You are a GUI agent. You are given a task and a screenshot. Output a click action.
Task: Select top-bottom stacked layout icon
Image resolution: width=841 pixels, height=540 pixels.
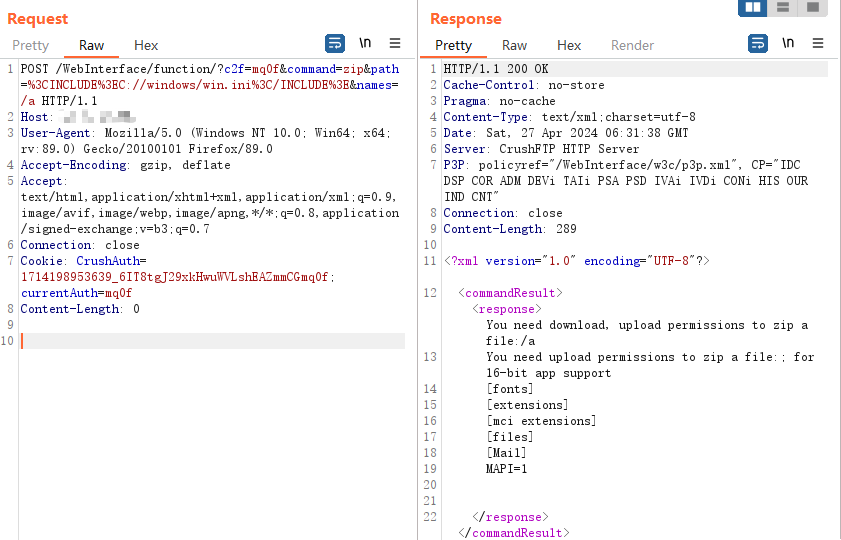[783, 8]
